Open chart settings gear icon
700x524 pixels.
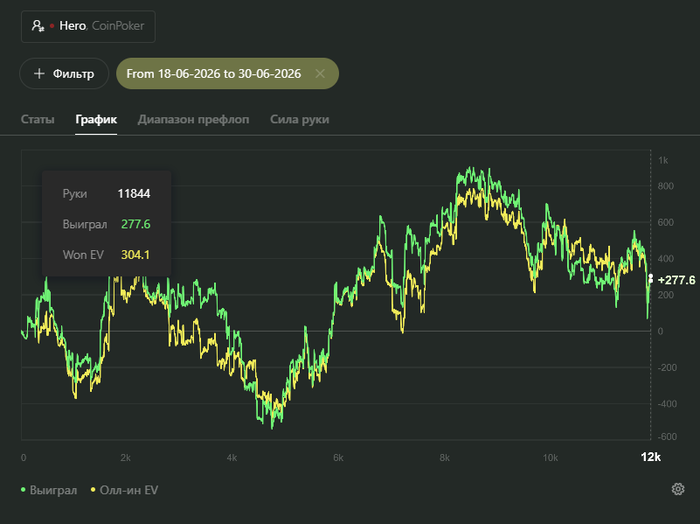click(x=678, y=489)
